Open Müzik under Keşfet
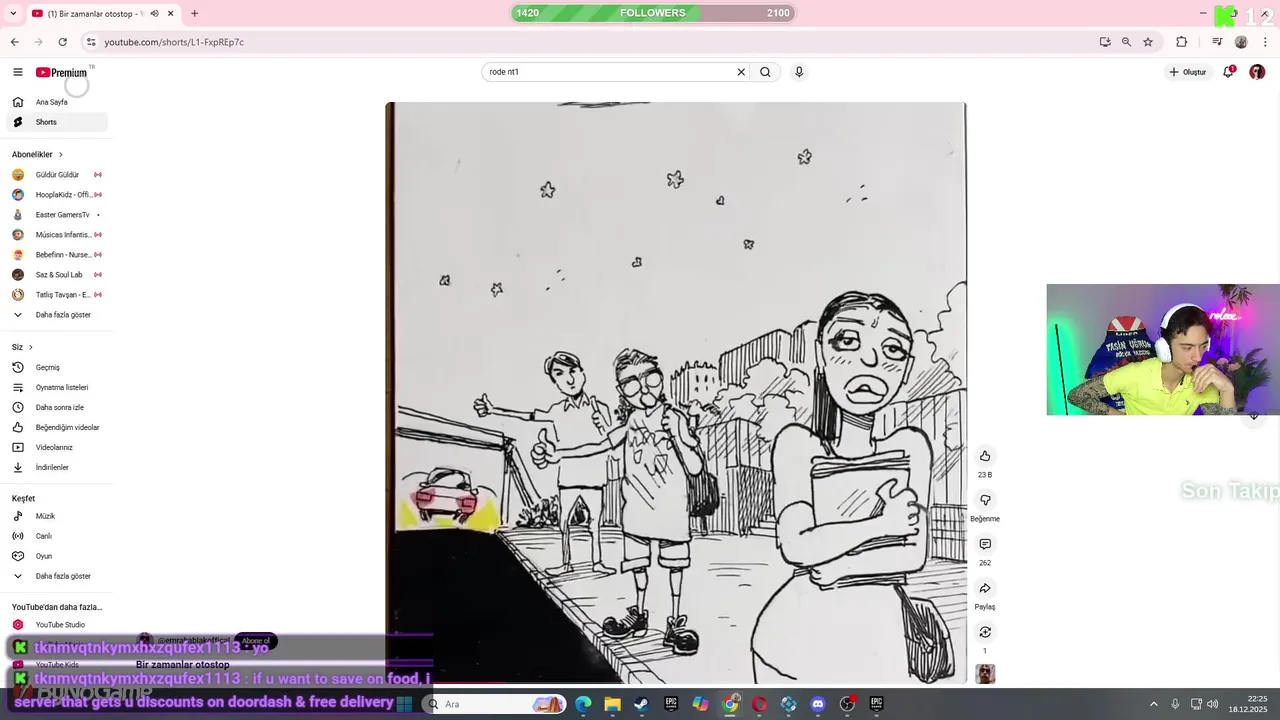This screenshot has width=1280, height=720. click(x=57, y=516)
